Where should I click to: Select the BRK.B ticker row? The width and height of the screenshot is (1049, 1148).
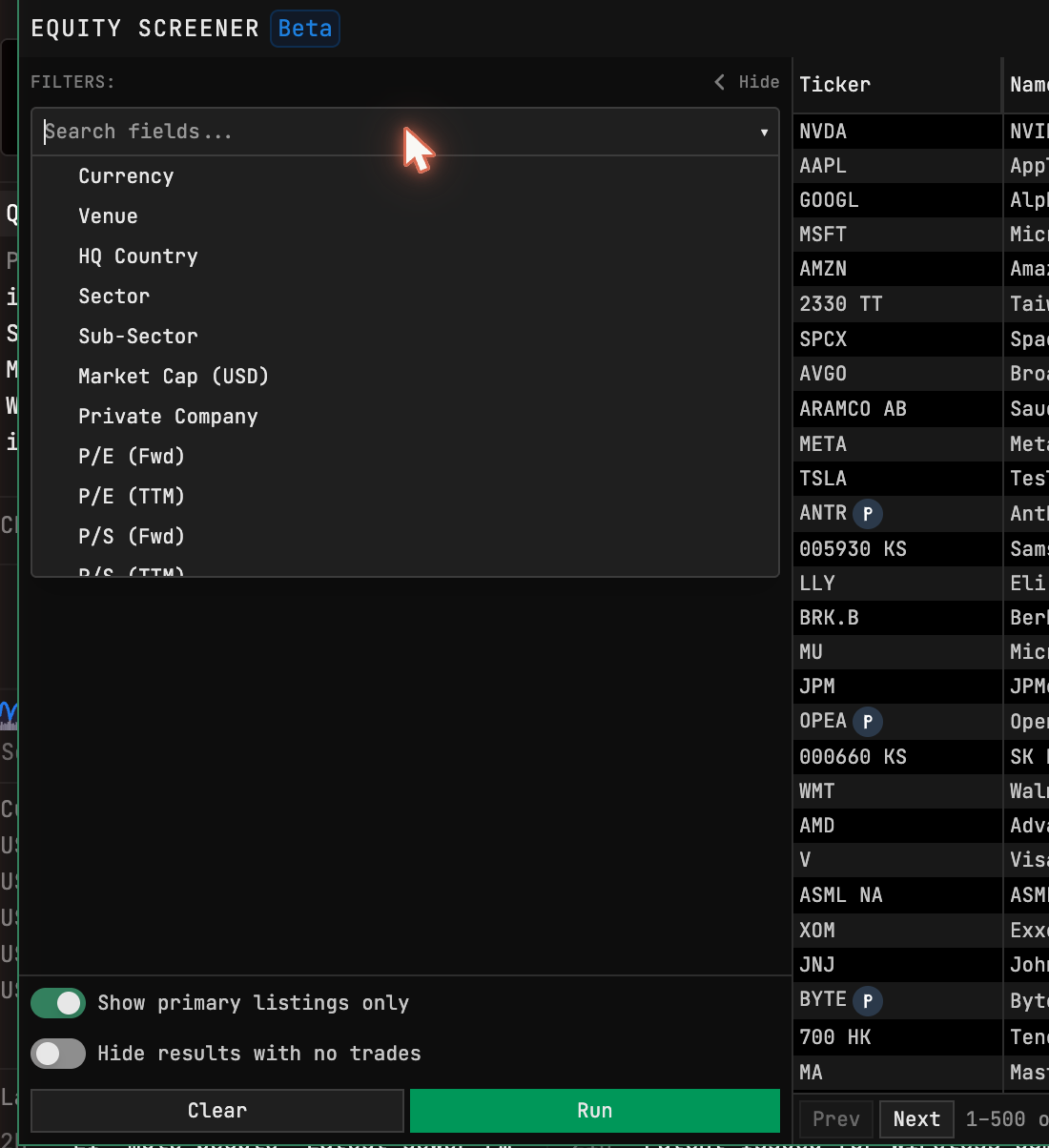tap(897, 618)
